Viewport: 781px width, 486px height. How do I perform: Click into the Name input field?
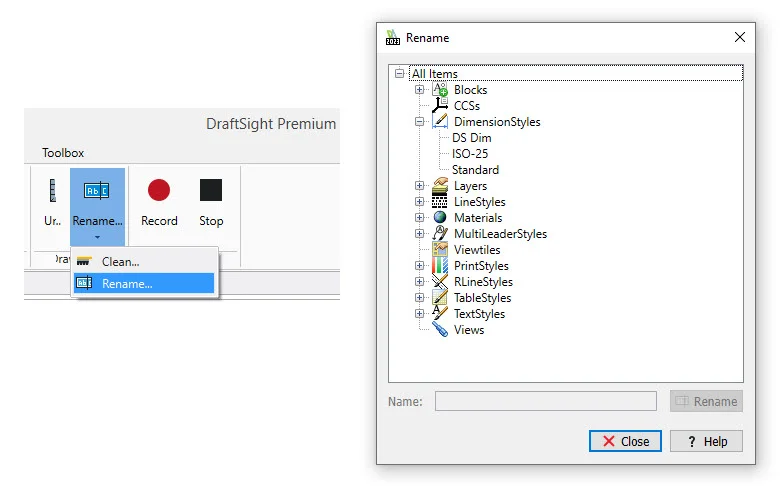tap(545, 401)
